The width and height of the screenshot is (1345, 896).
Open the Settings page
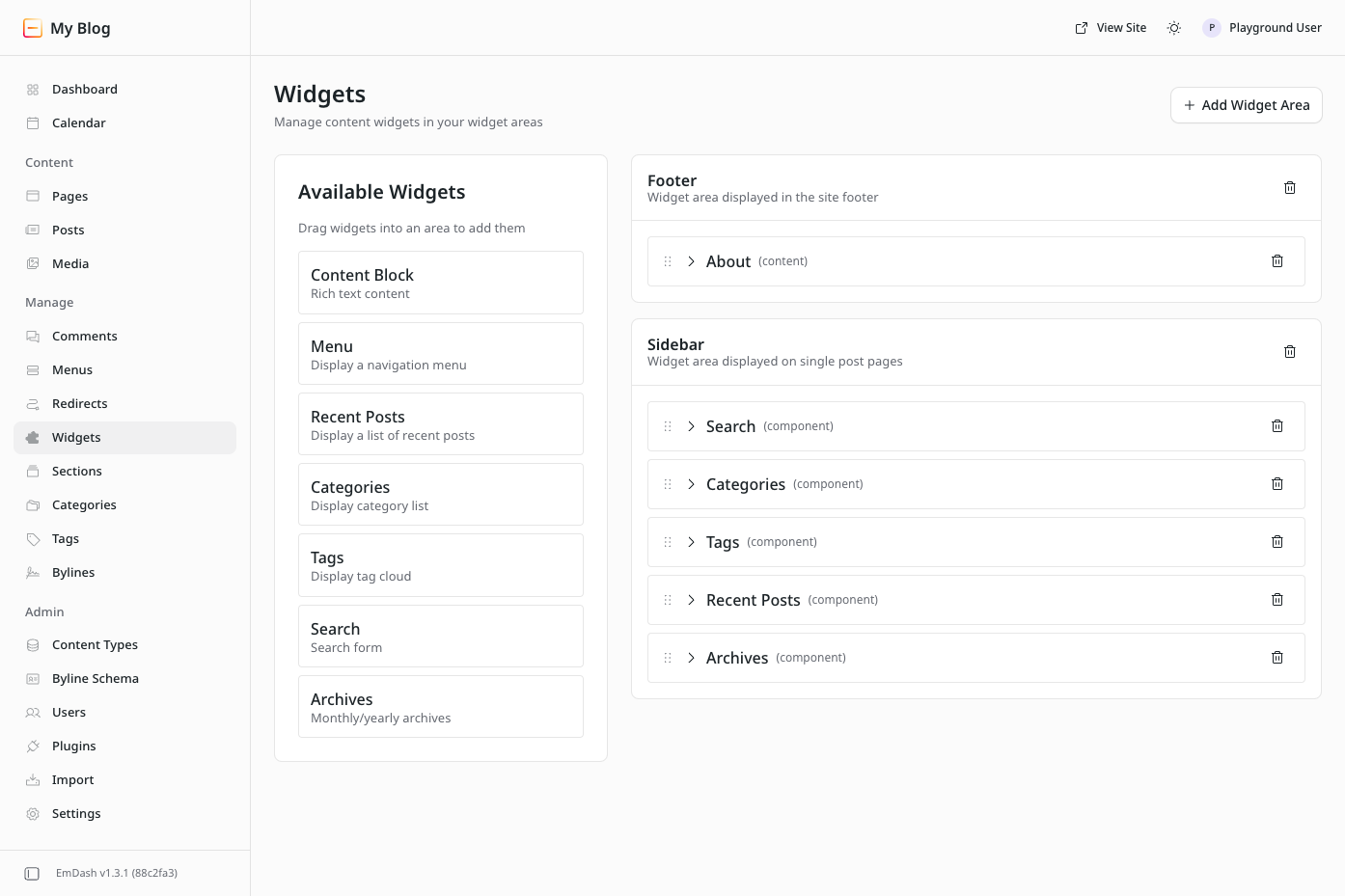124,814
